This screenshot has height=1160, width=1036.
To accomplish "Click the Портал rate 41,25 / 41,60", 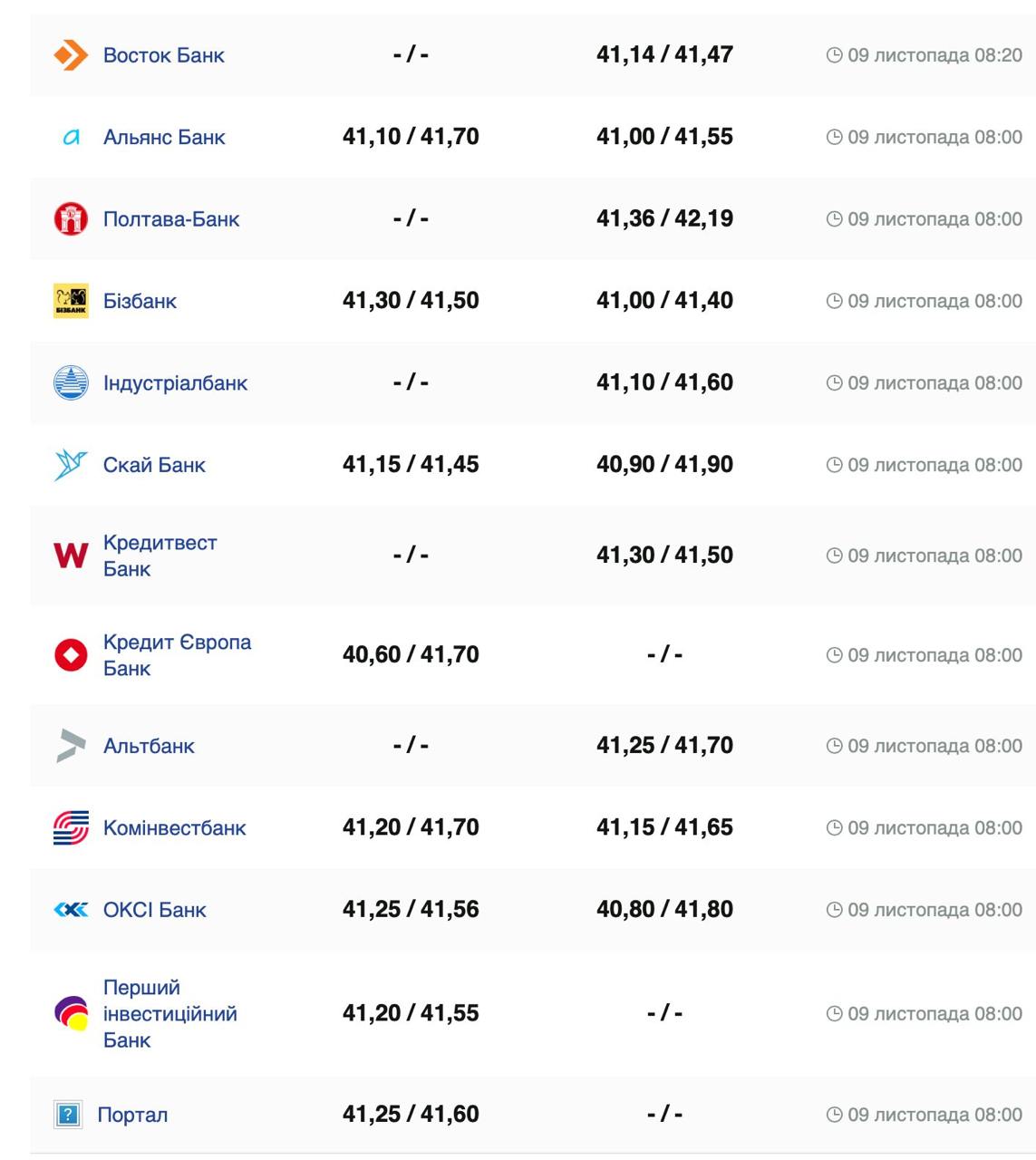I will (x=411, y=1114).
